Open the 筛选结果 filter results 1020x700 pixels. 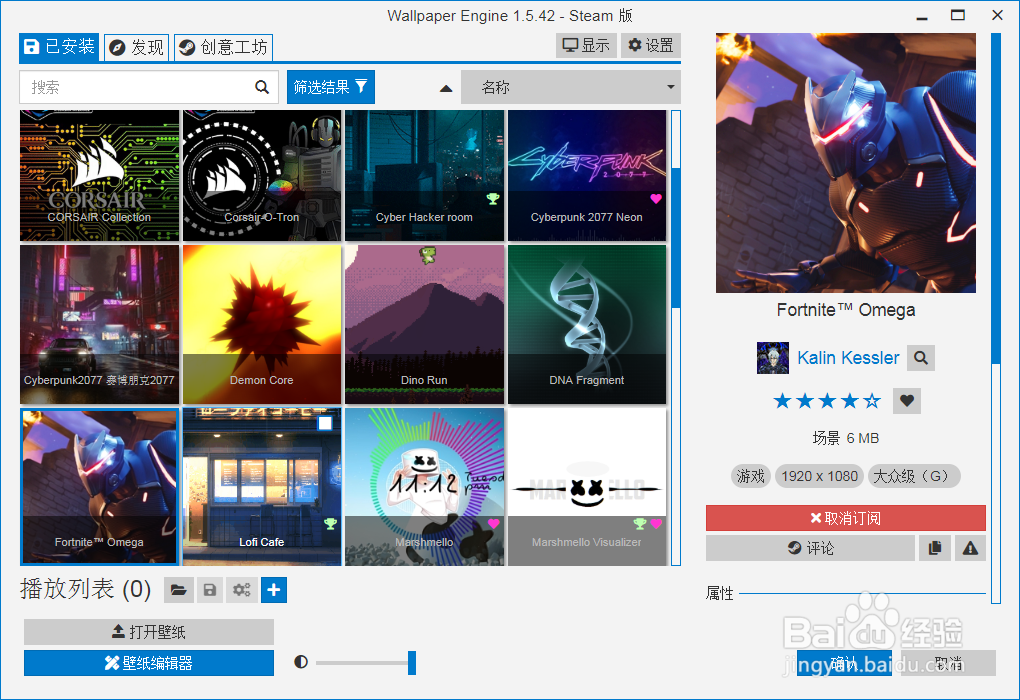coord(330,87)
